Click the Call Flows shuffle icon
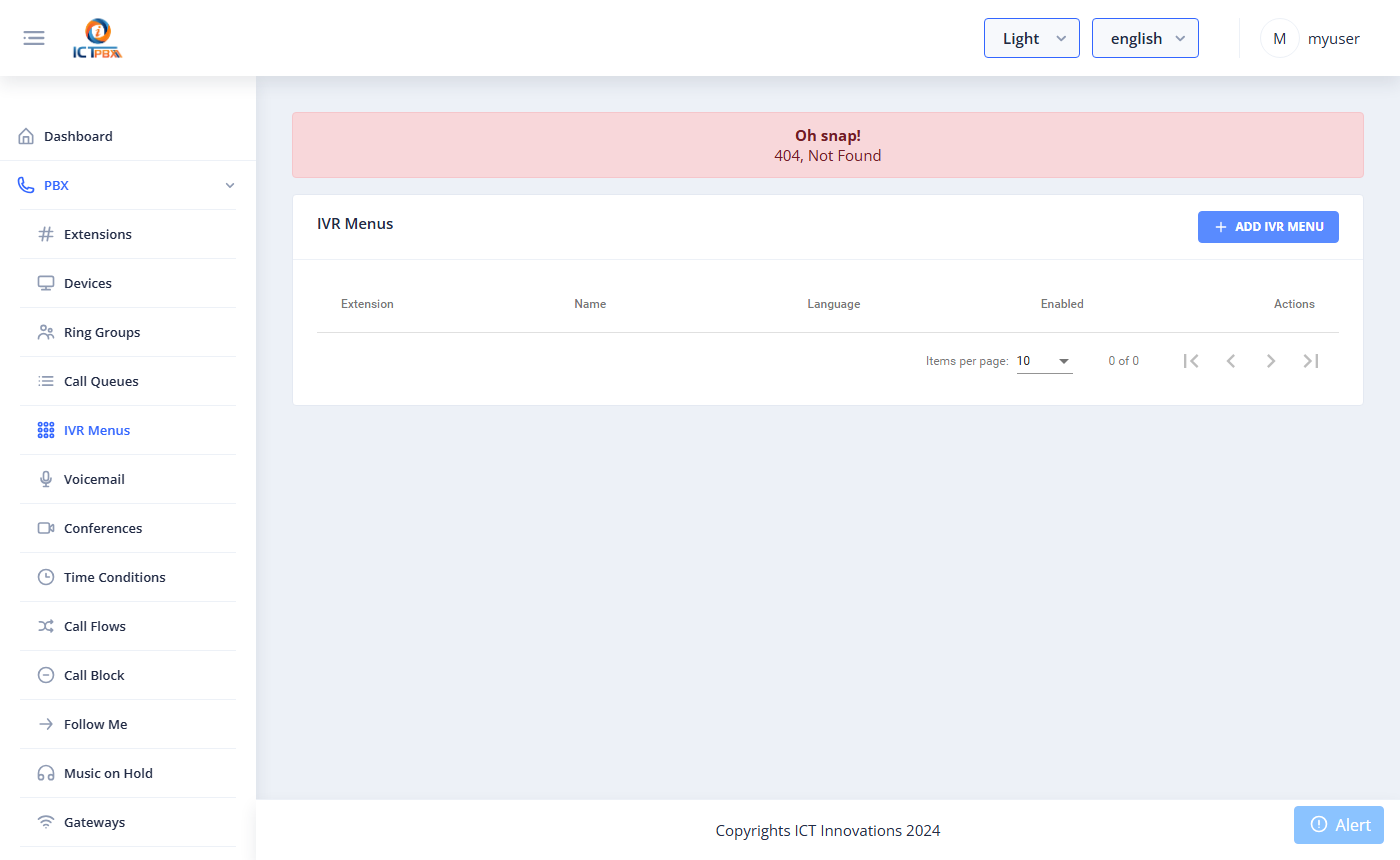Screen dimensions: 1400x860 (x=46, y=626)
